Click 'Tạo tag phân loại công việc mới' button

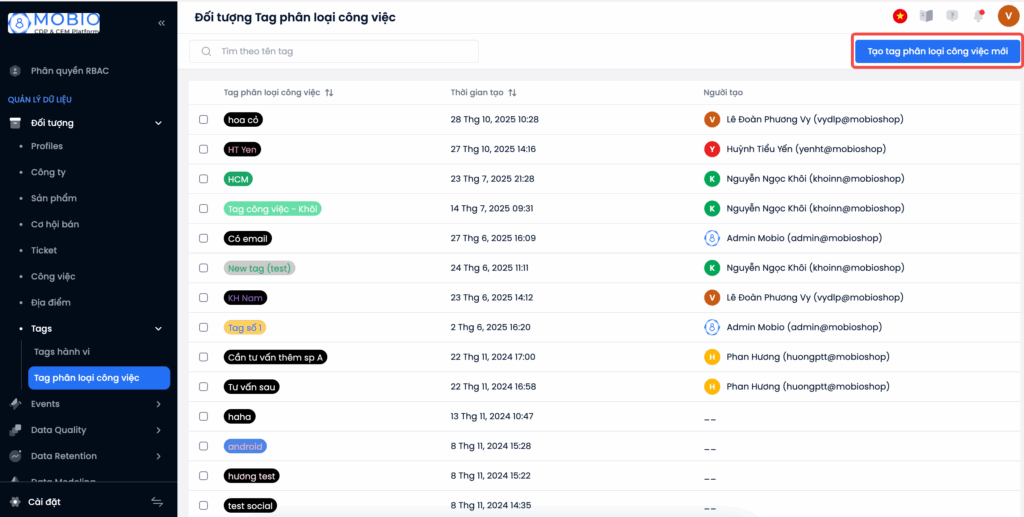(x=937, y=51)
